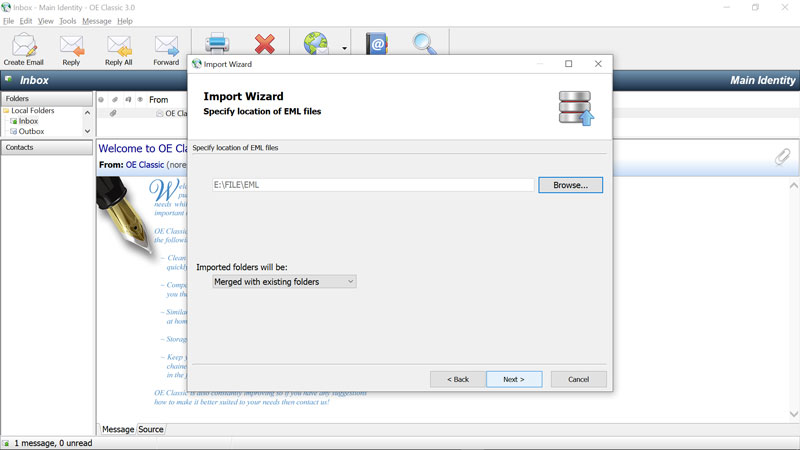Viewport: 800px width, 450px height.
Task: Click the Main Identity label
Action: click(x=762, y=80)
